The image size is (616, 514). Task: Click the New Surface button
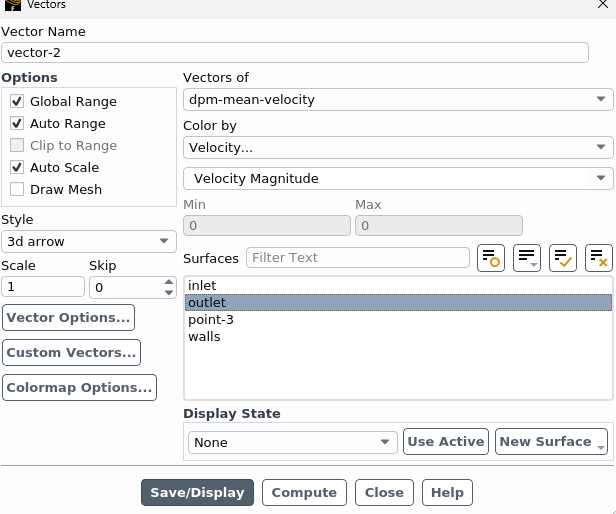coord(551,442)
